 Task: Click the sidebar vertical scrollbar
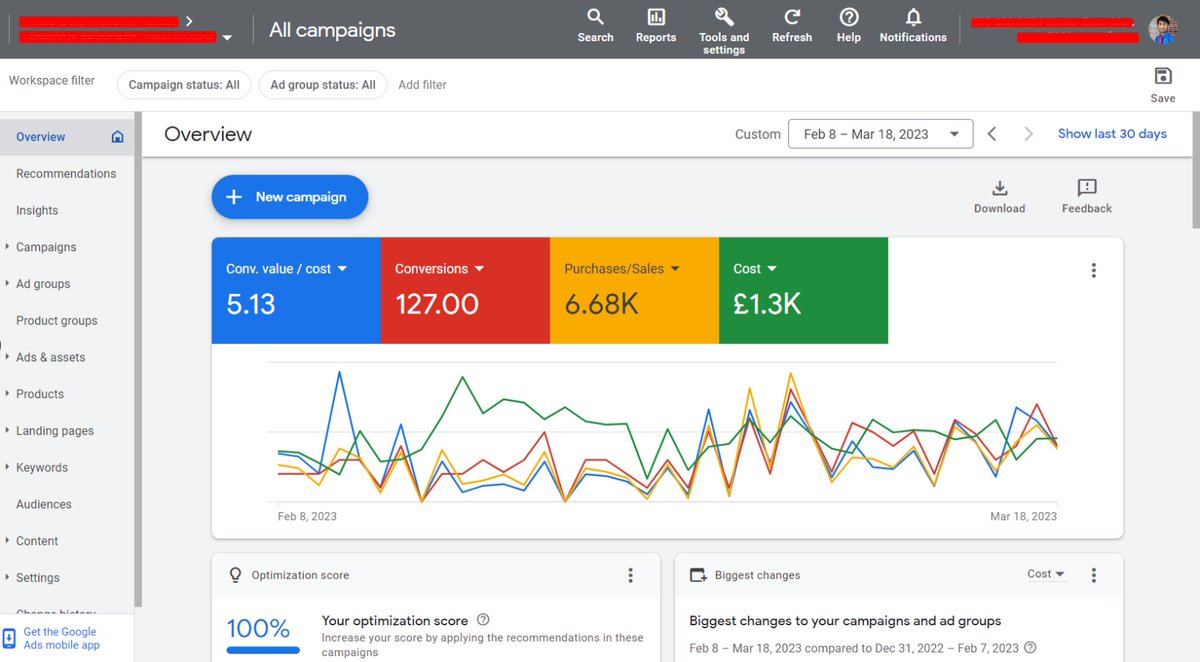138,360
